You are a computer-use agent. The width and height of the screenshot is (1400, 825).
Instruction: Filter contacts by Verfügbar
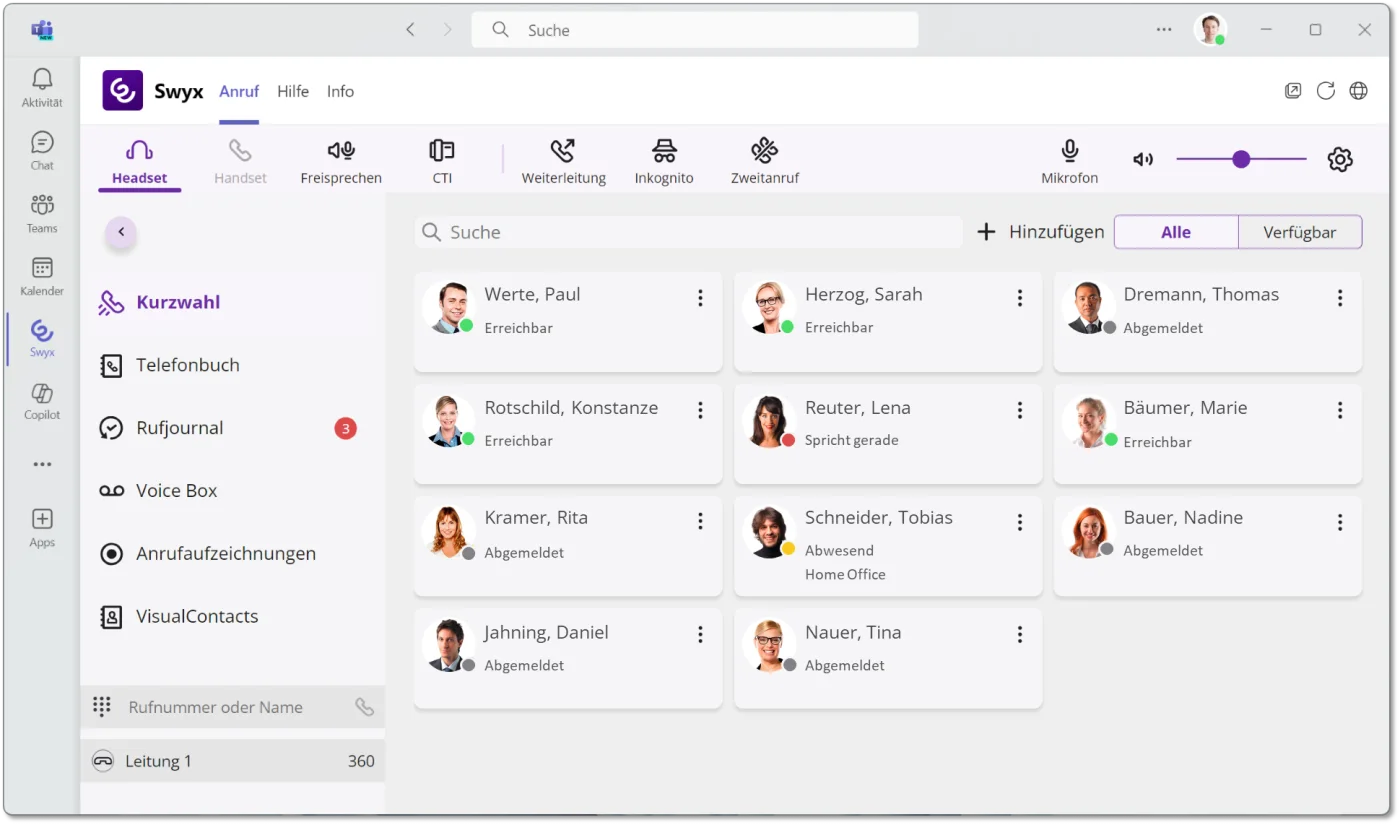point(1300,232)
